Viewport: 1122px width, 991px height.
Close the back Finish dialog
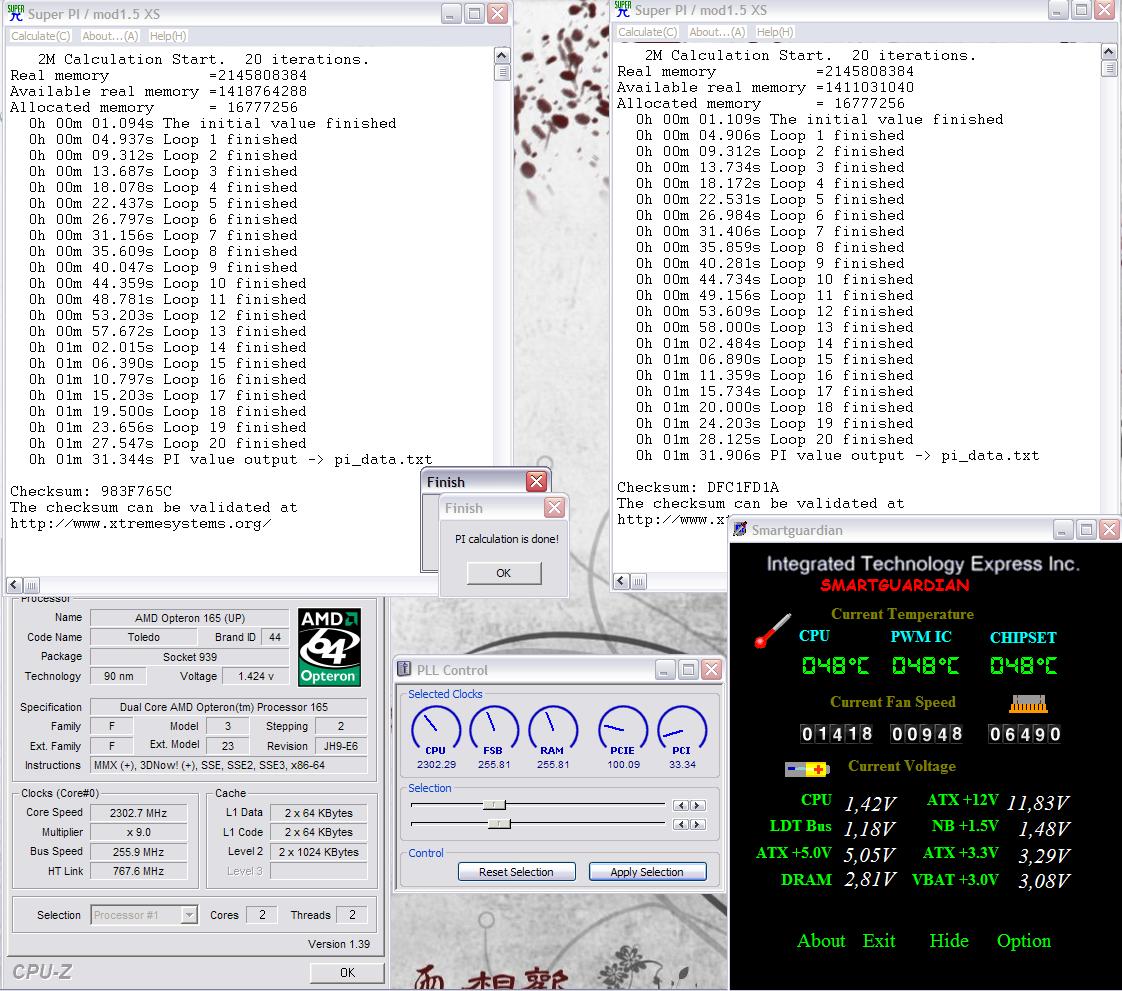coord(536,482)
